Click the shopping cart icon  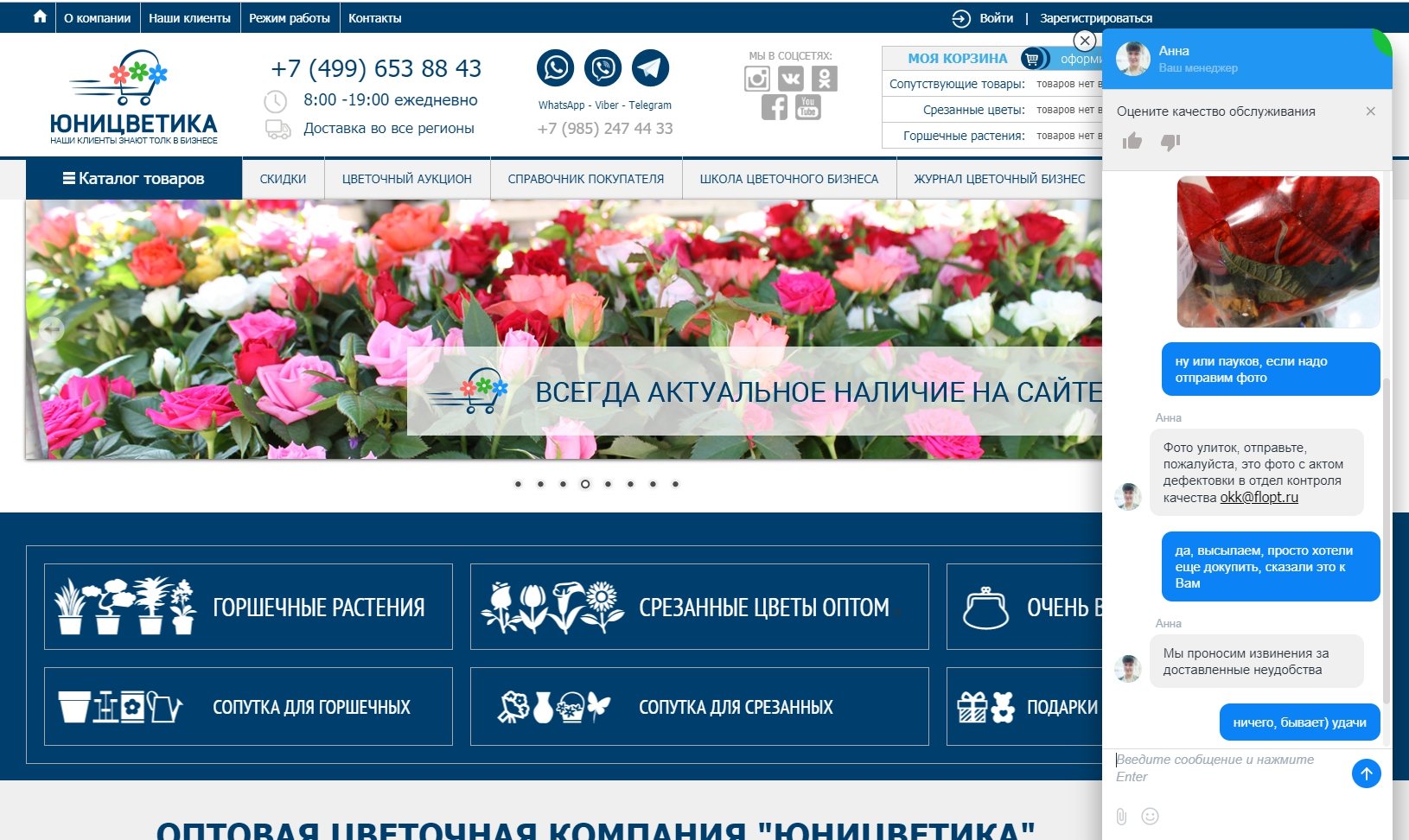(1032, 58)
